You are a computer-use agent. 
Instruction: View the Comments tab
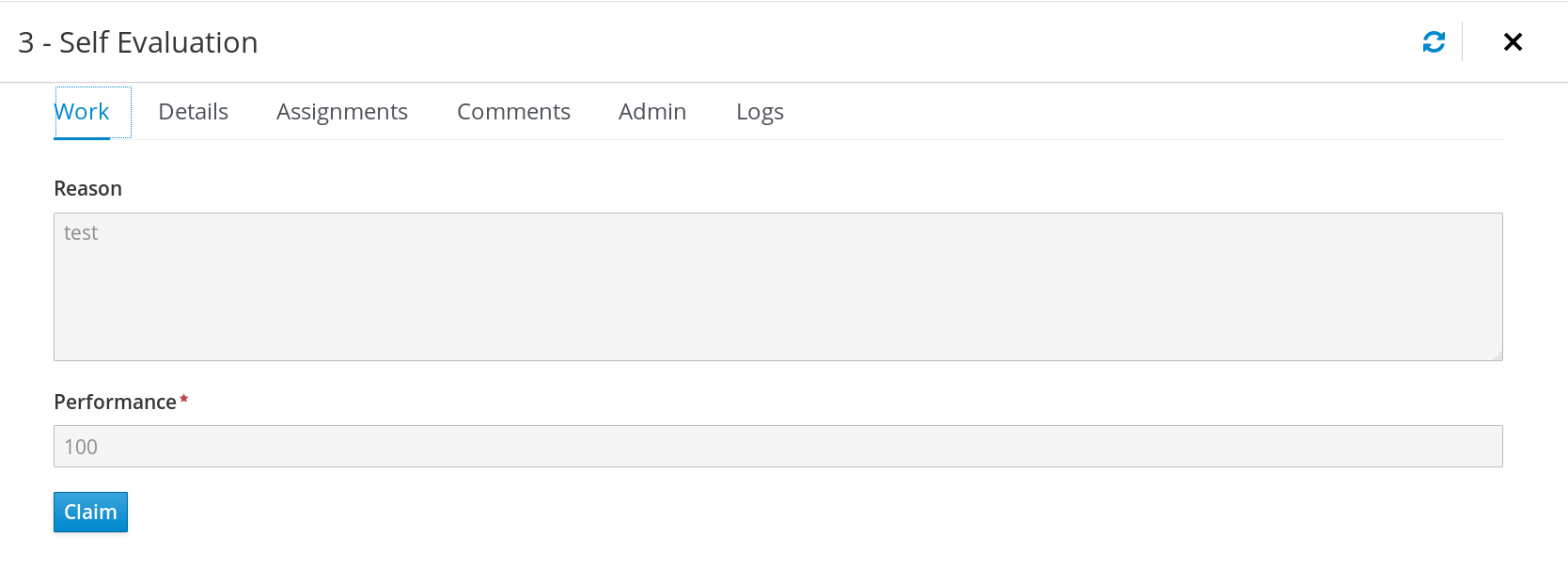[x=513, y=111]
